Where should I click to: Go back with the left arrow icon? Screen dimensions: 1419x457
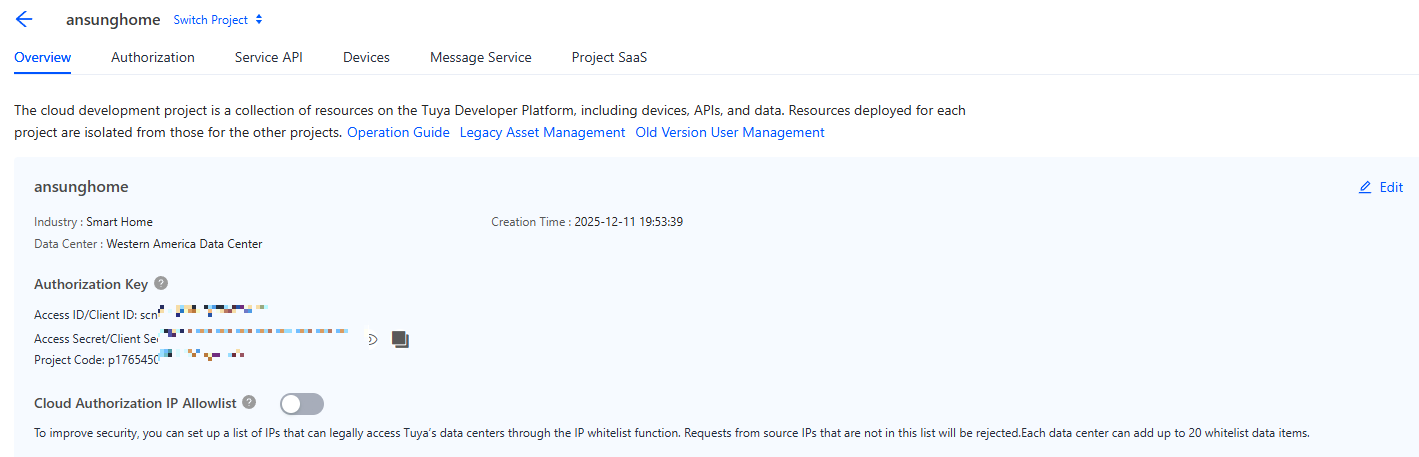click(x=24, y=20)
